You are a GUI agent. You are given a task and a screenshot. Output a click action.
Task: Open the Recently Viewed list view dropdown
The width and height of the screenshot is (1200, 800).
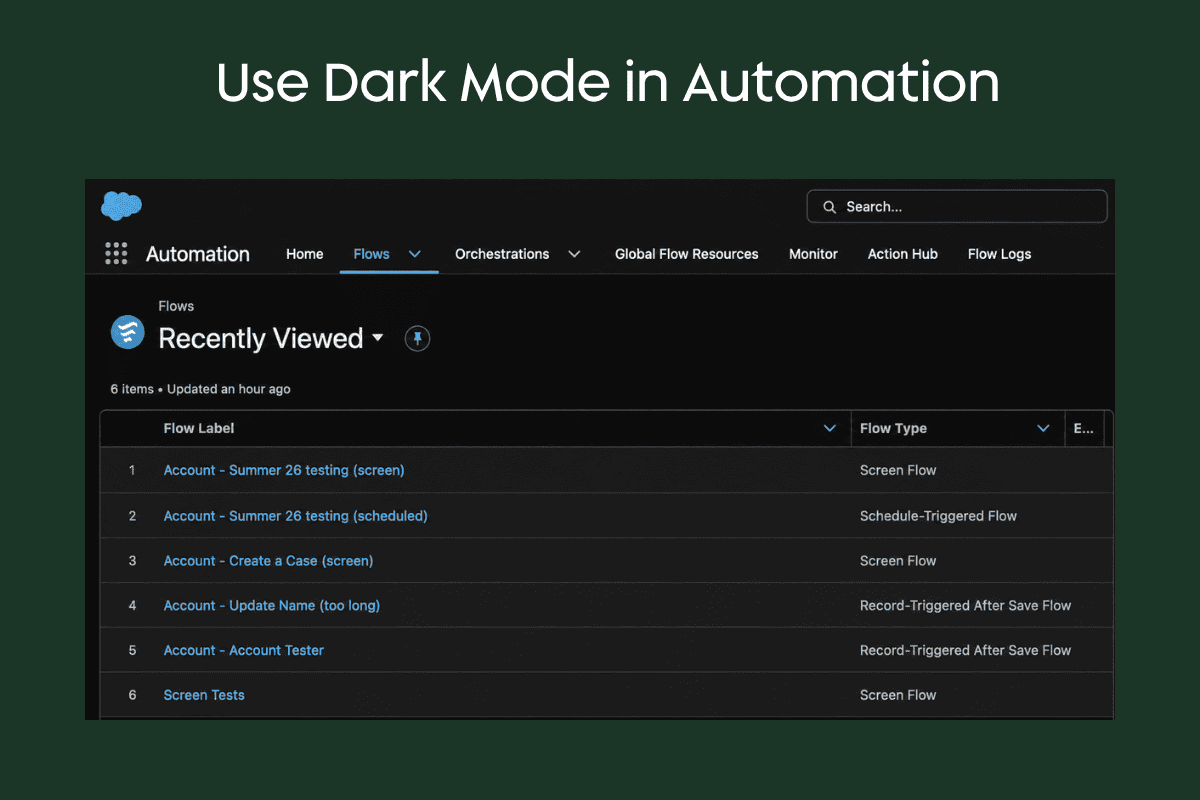(x=377, y=338)
